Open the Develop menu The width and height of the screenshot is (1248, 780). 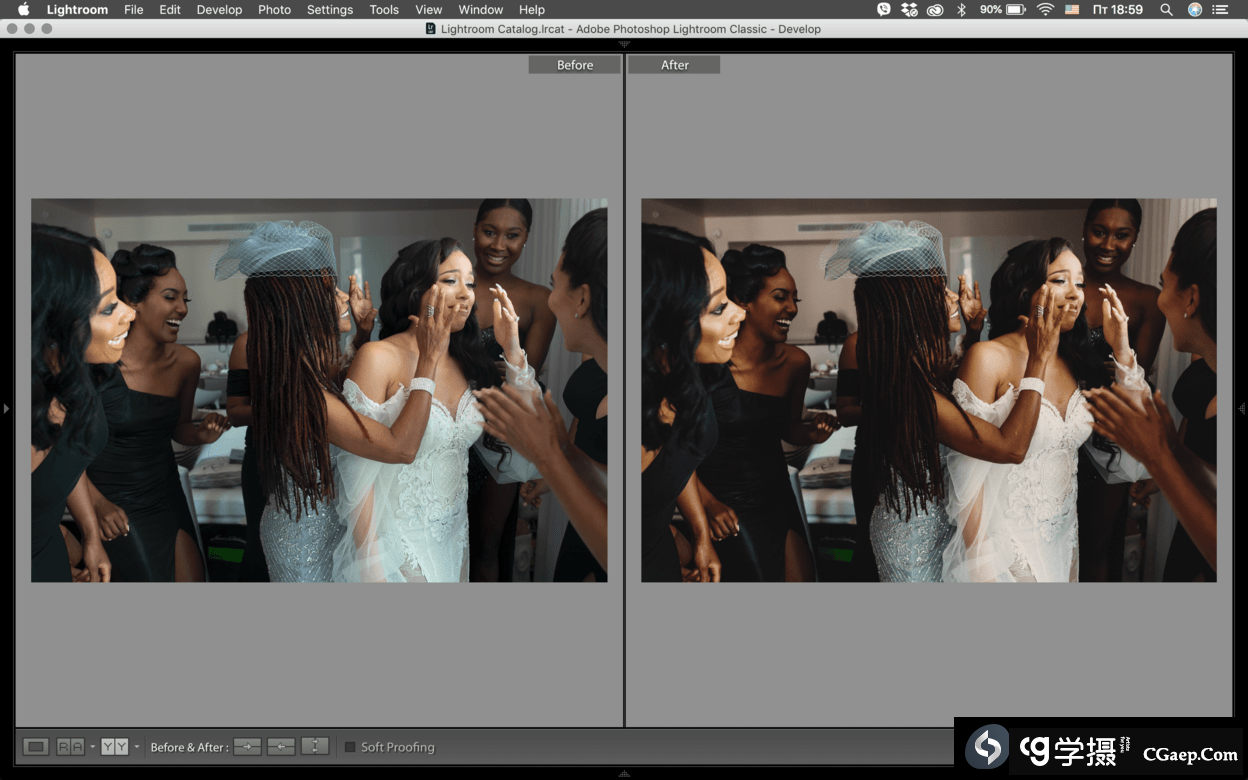219,9
